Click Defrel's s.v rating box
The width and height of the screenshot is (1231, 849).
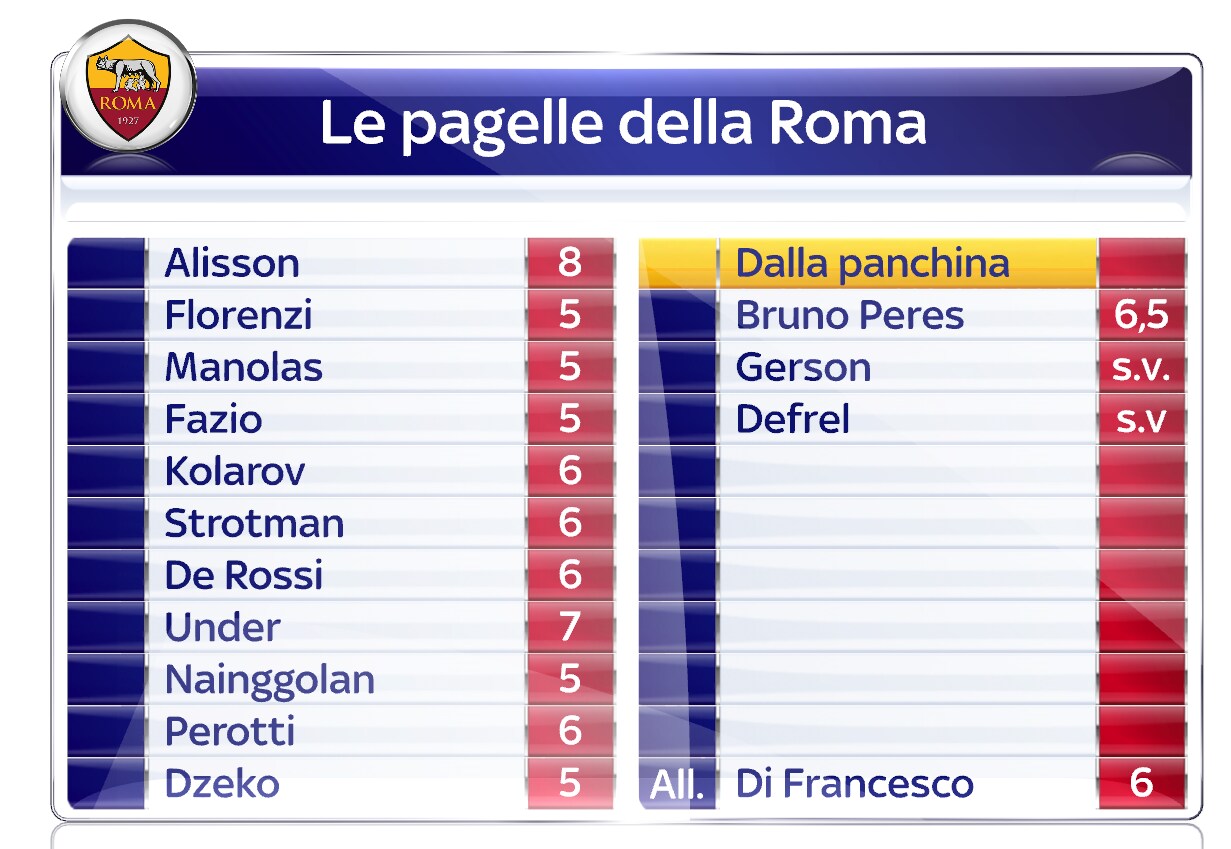[x=1141, y=419]
